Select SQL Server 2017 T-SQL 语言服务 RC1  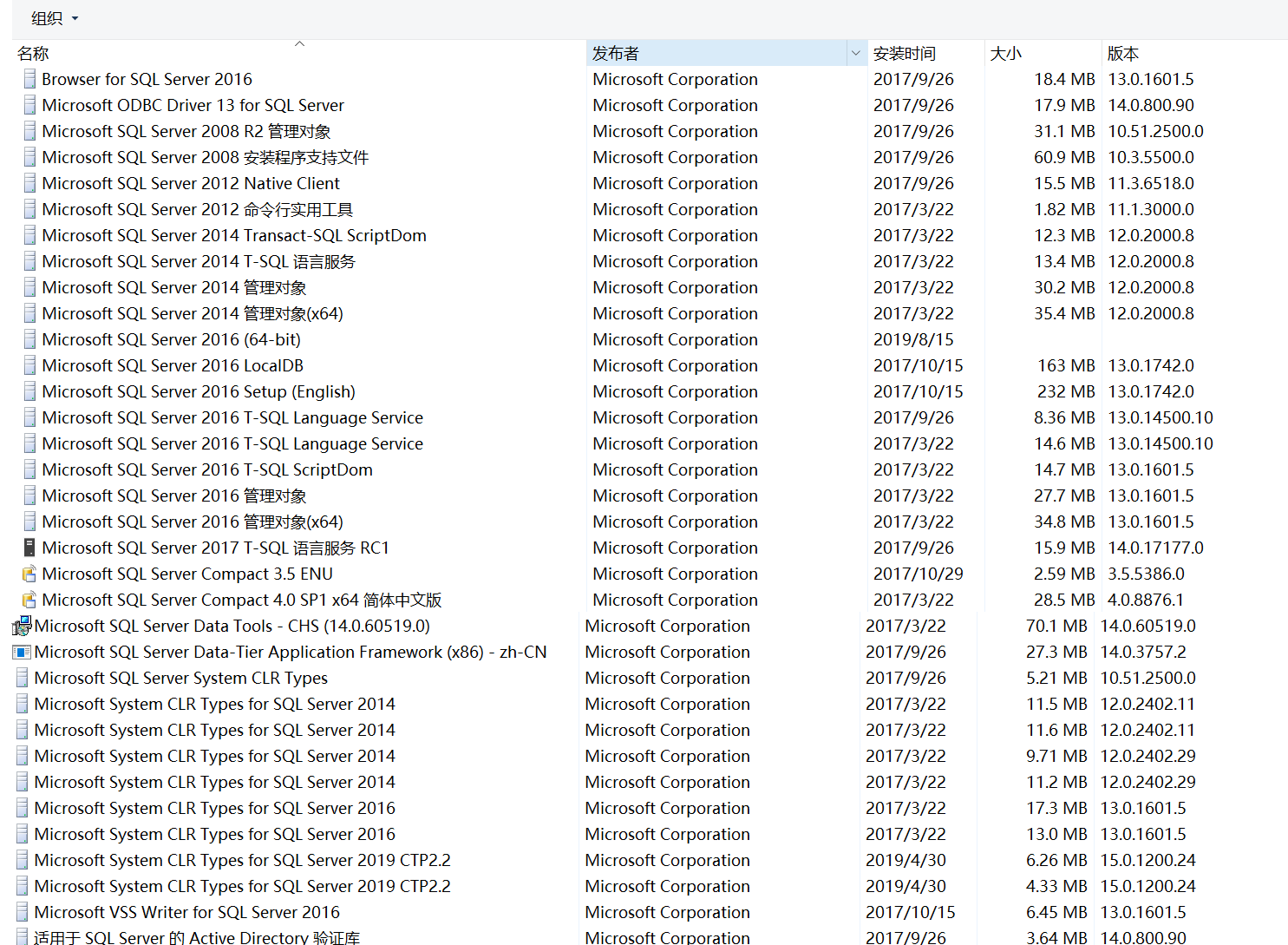216,548
